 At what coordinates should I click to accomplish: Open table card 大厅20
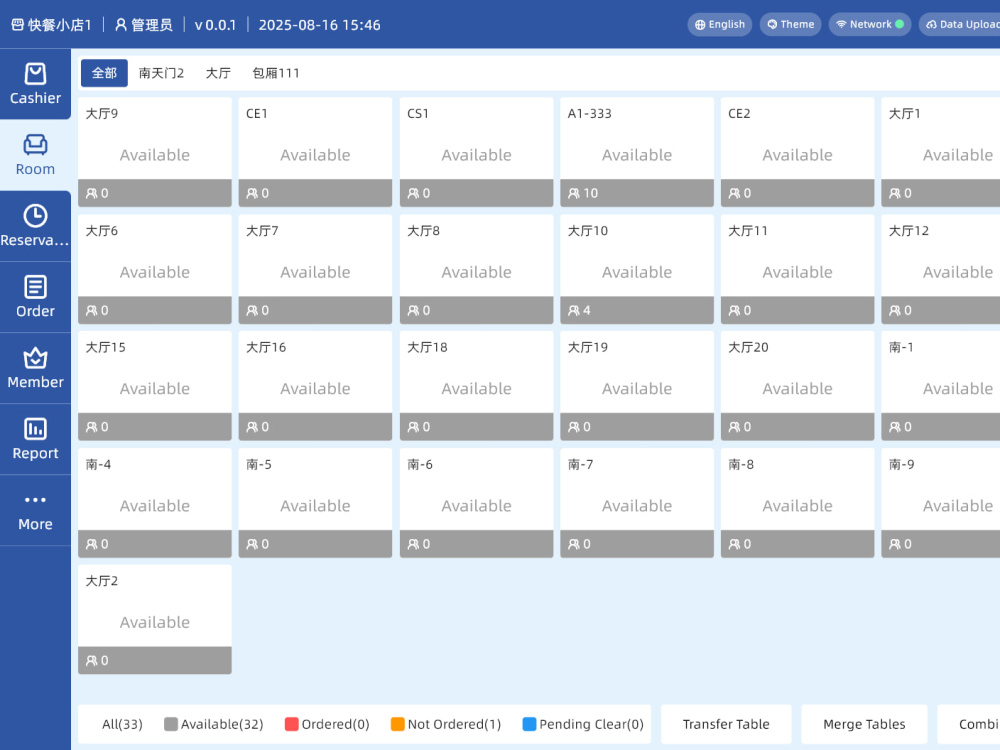[797, 386]
